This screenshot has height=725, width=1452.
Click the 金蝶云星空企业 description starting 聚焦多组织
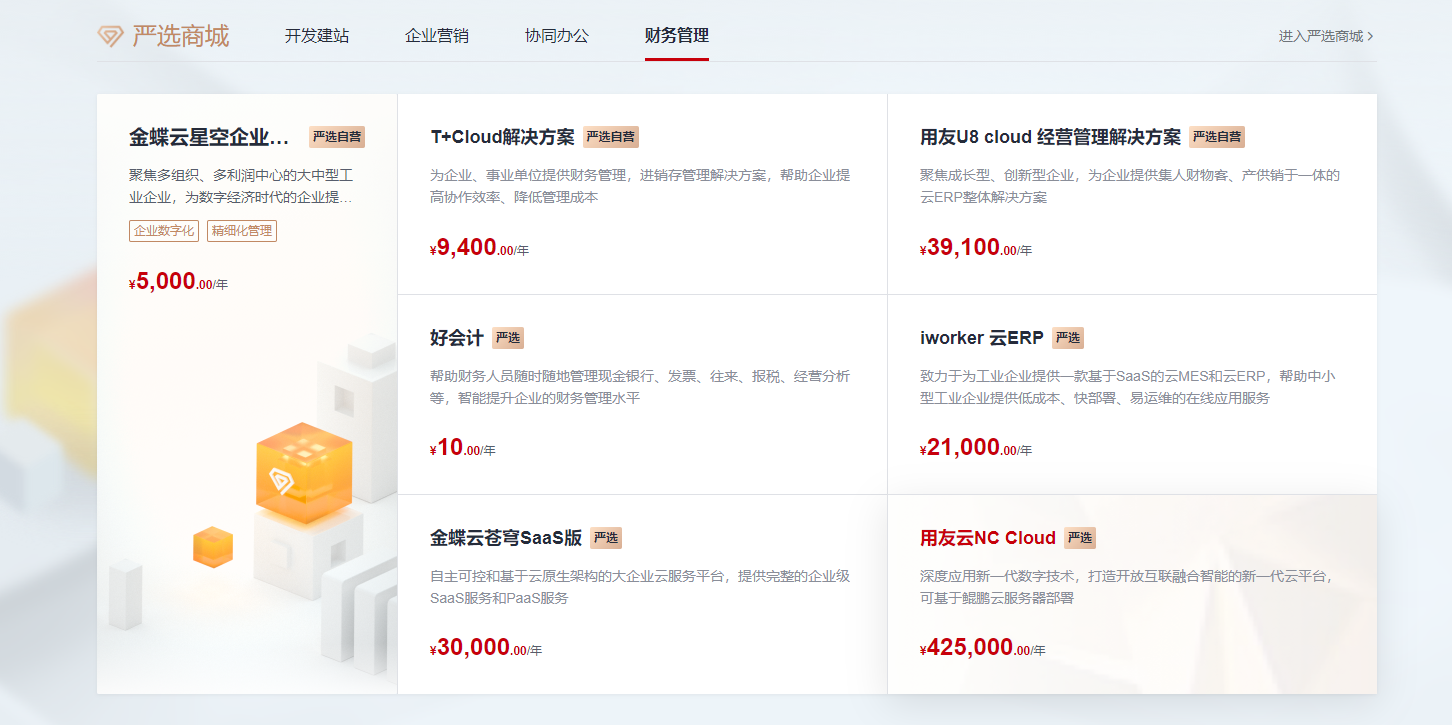pos(241,186)
